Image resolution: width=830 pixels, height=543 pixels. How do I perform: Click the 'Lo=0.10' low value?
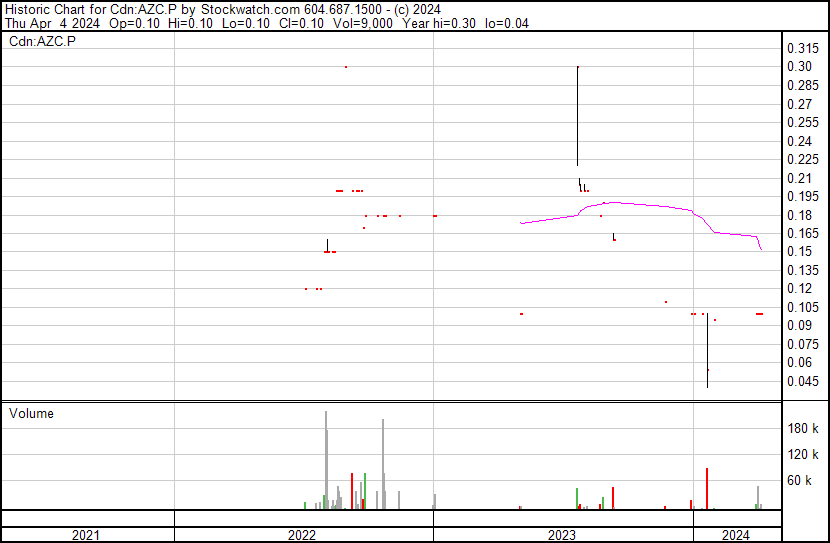(x=246, y=23)
